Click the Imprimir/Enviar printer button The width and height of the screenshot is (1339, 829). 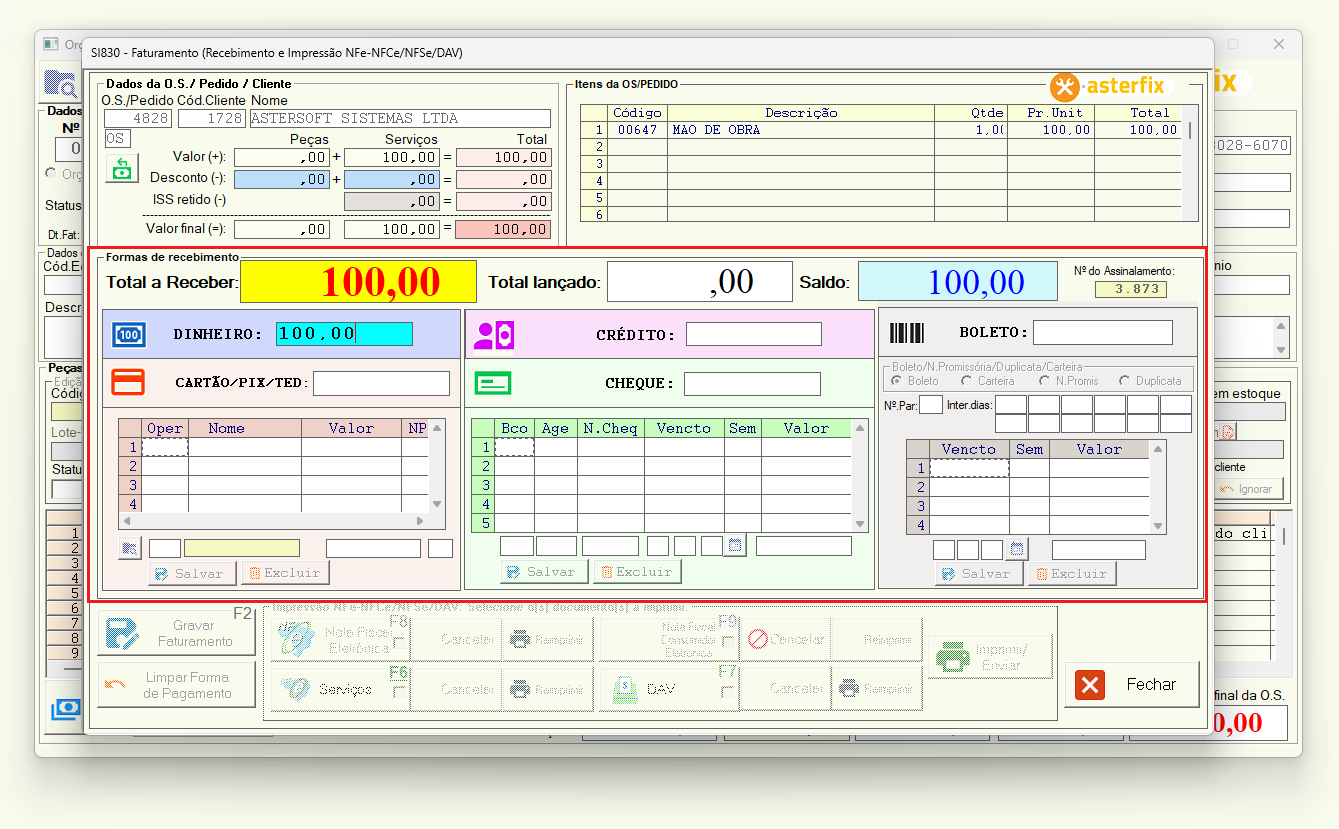(x=990, y=657)
